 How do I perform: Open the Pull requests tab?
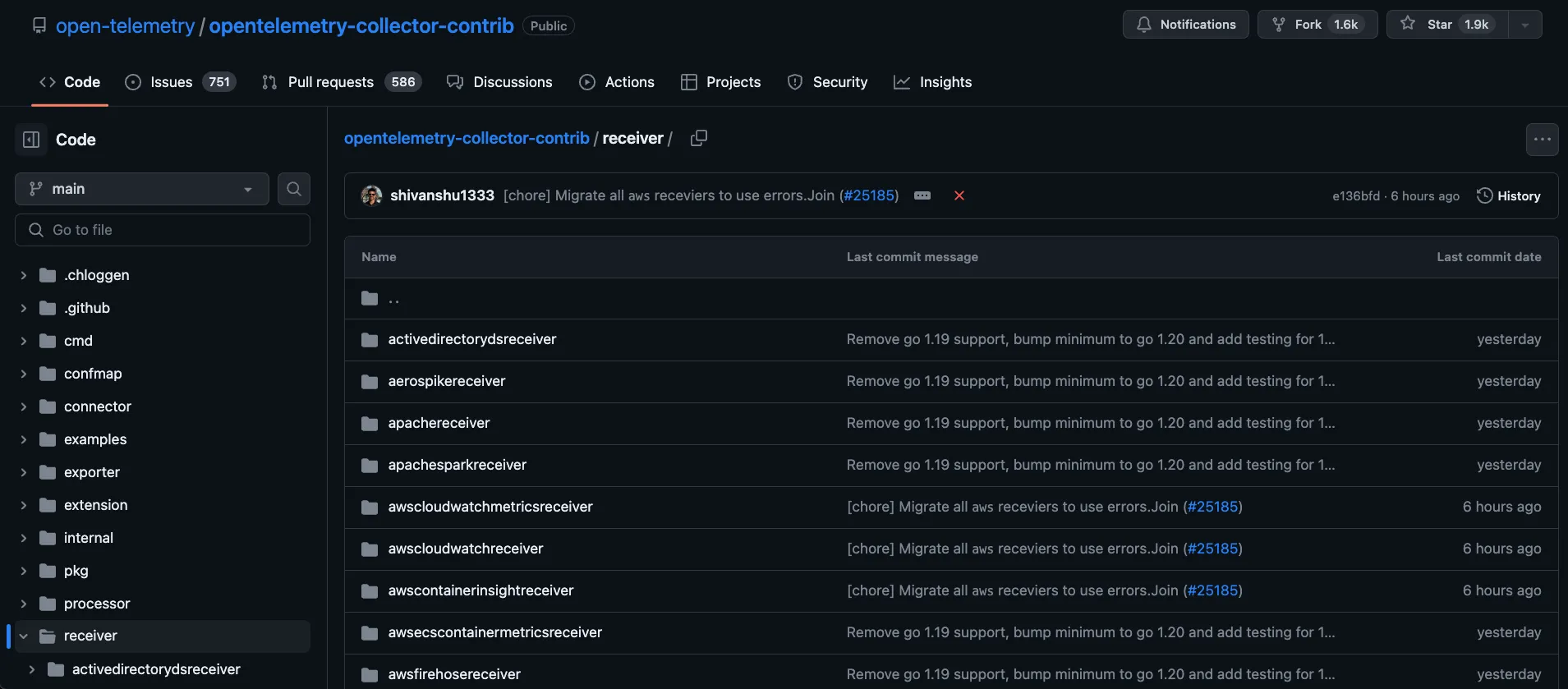point(342,82)
